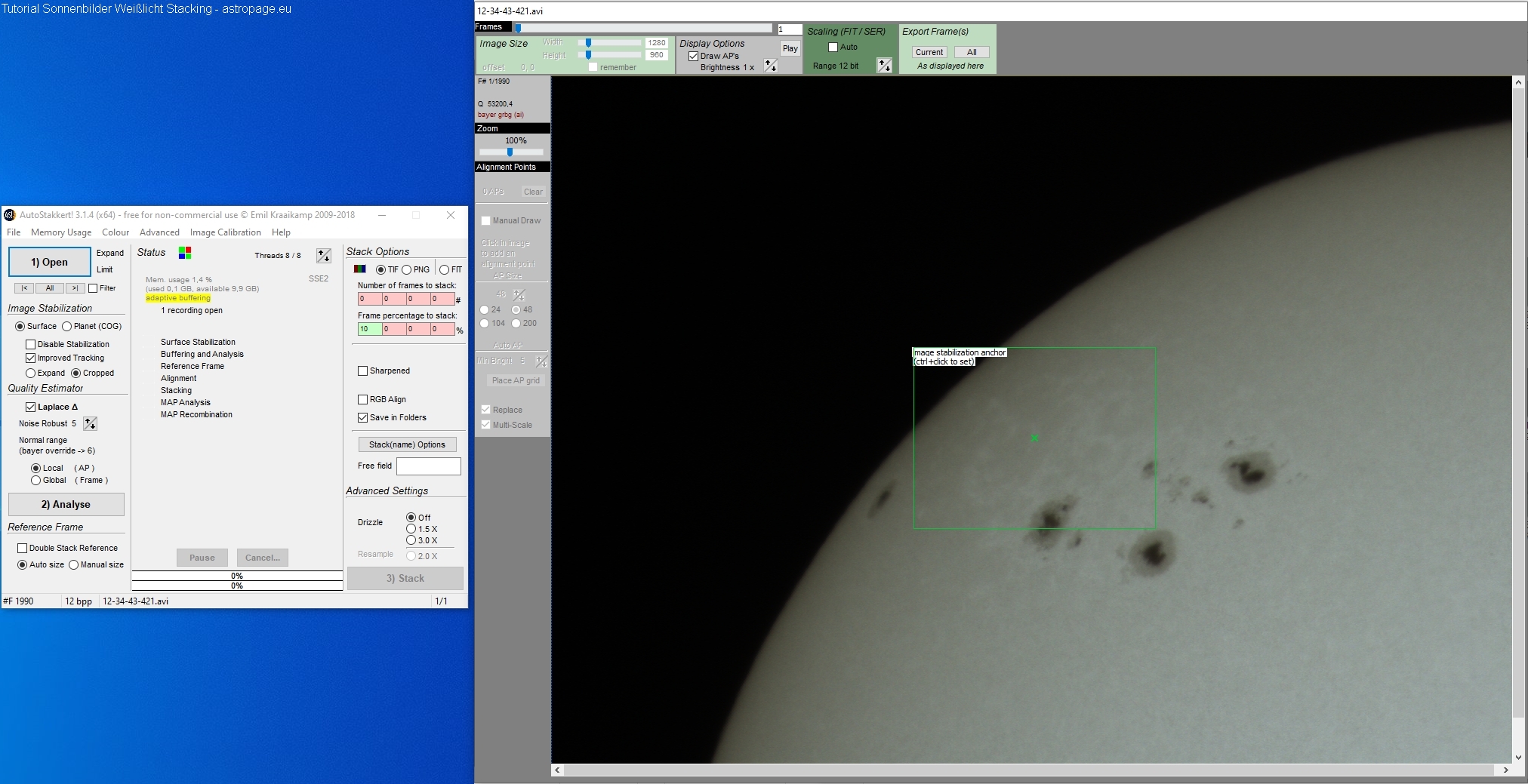Click the AutoStakkert app logo icon
This screenshot has height=784, width=1528.
pyautogui.click(x=10, y=215)
